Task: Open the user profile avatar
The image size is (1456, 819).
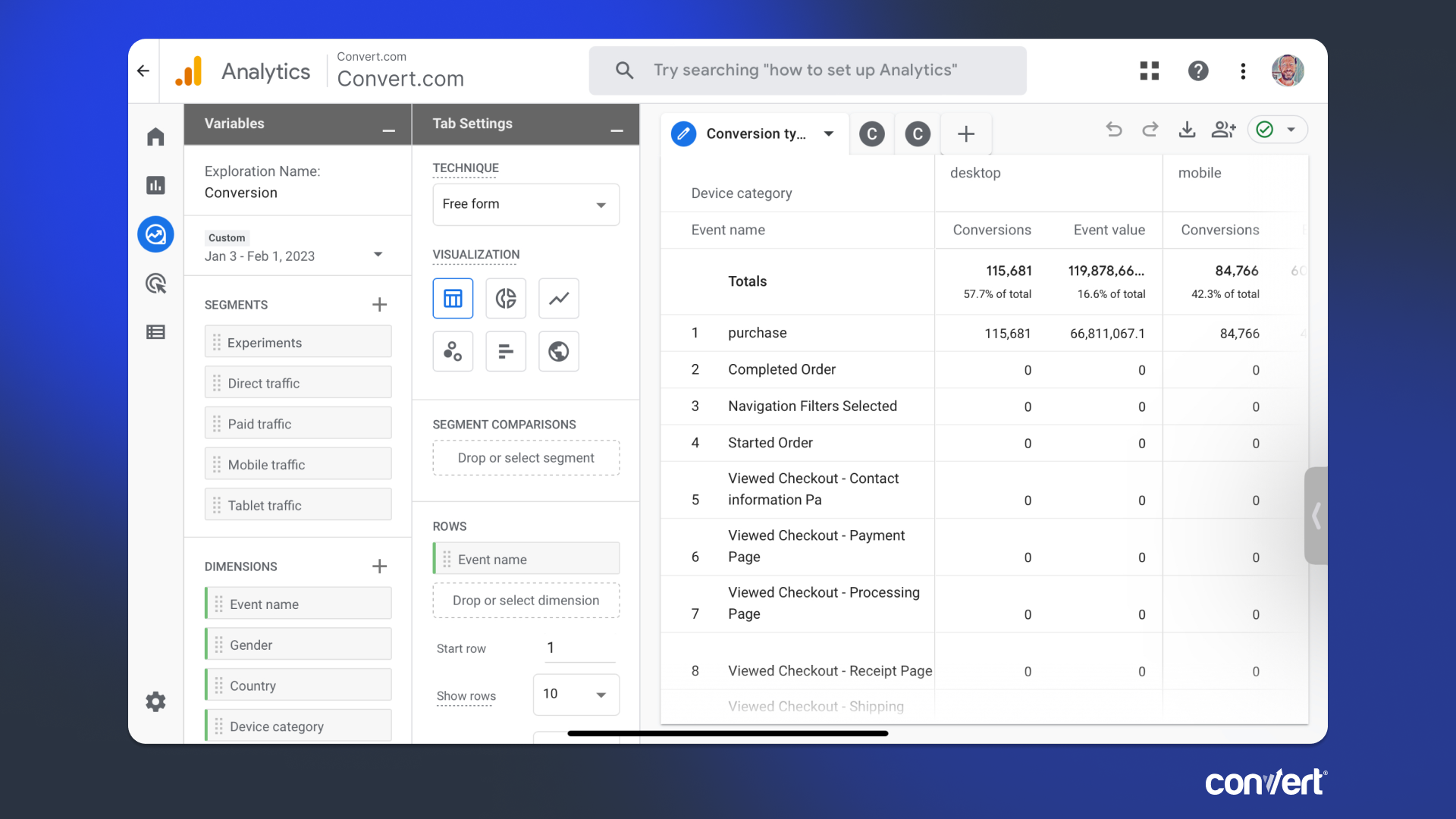Action: tap(1288, 71)
